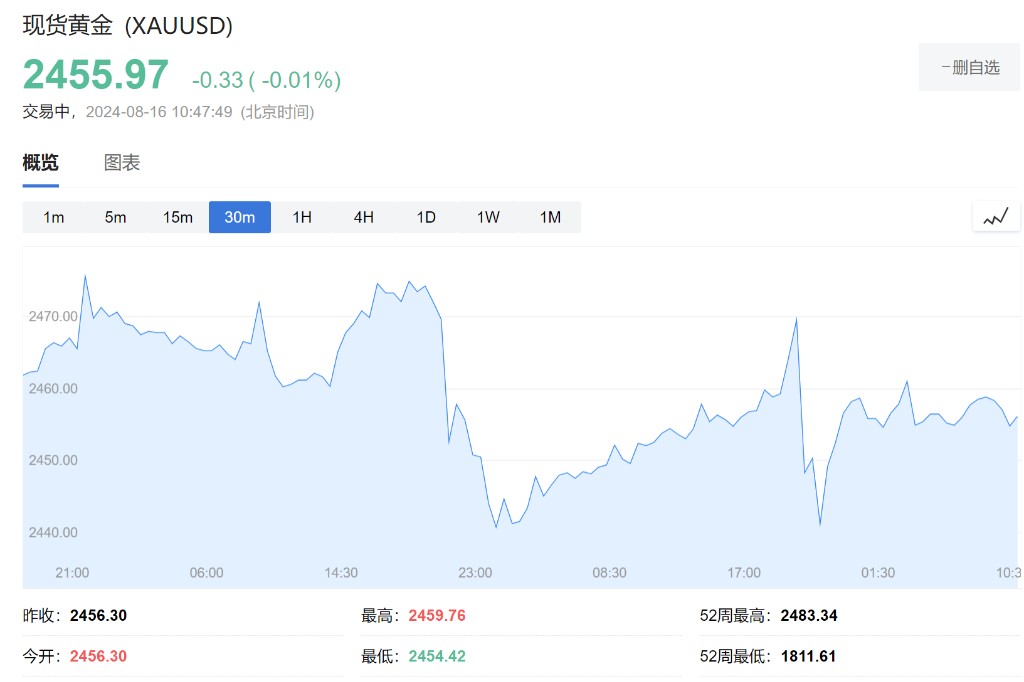Click the 最低 value 2454.42
This screenshot has height=682, width=1024.
click(437, 657)
